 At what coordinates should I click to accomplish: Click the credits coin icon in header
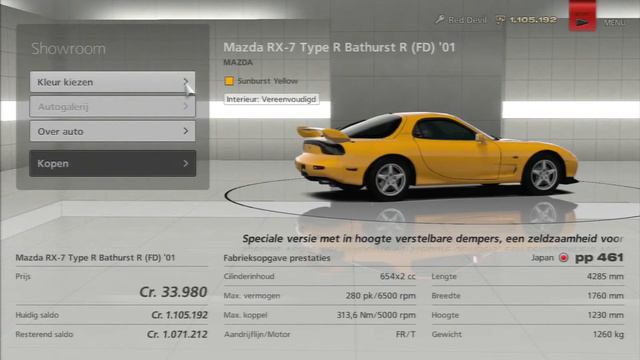(500, 20)
